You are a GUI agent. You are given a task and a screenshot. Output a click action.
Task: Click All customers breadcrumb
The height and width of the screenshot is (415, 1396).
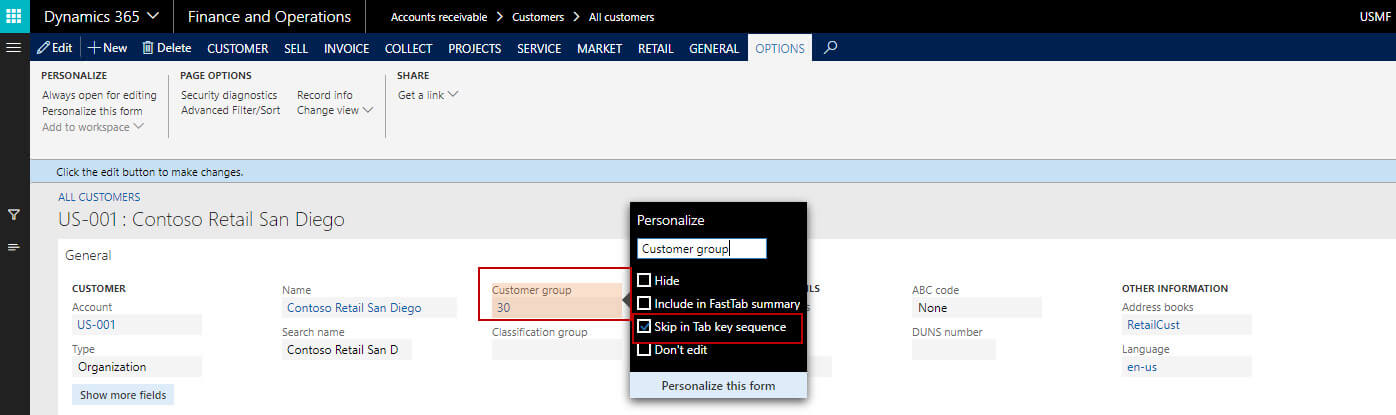(622, 17)
